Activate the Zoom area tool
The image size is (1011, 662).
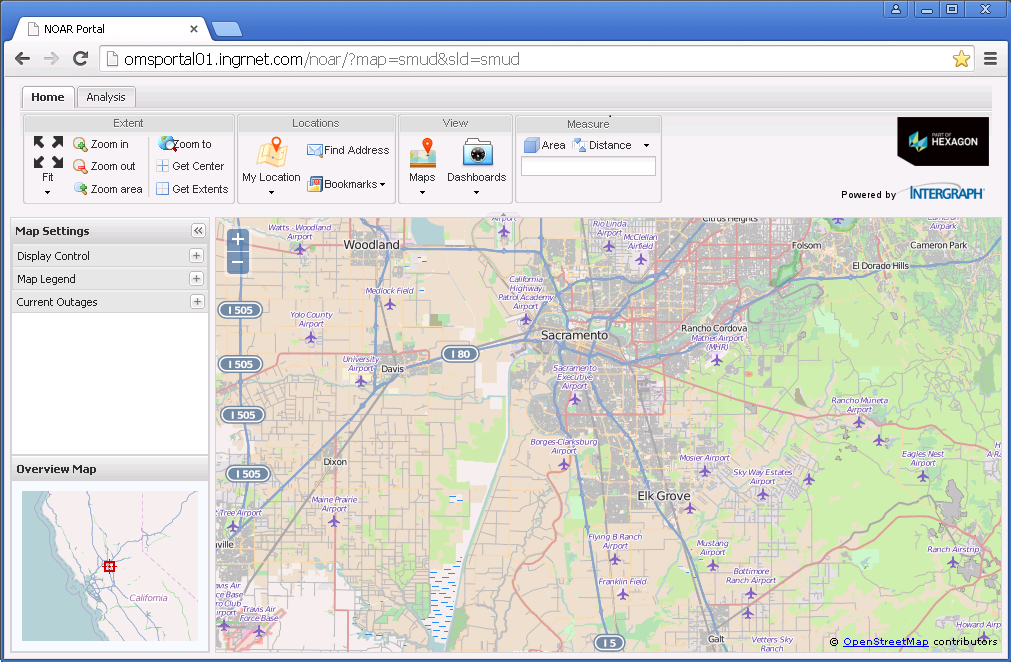pyautogui.click(x=107, y=189)
